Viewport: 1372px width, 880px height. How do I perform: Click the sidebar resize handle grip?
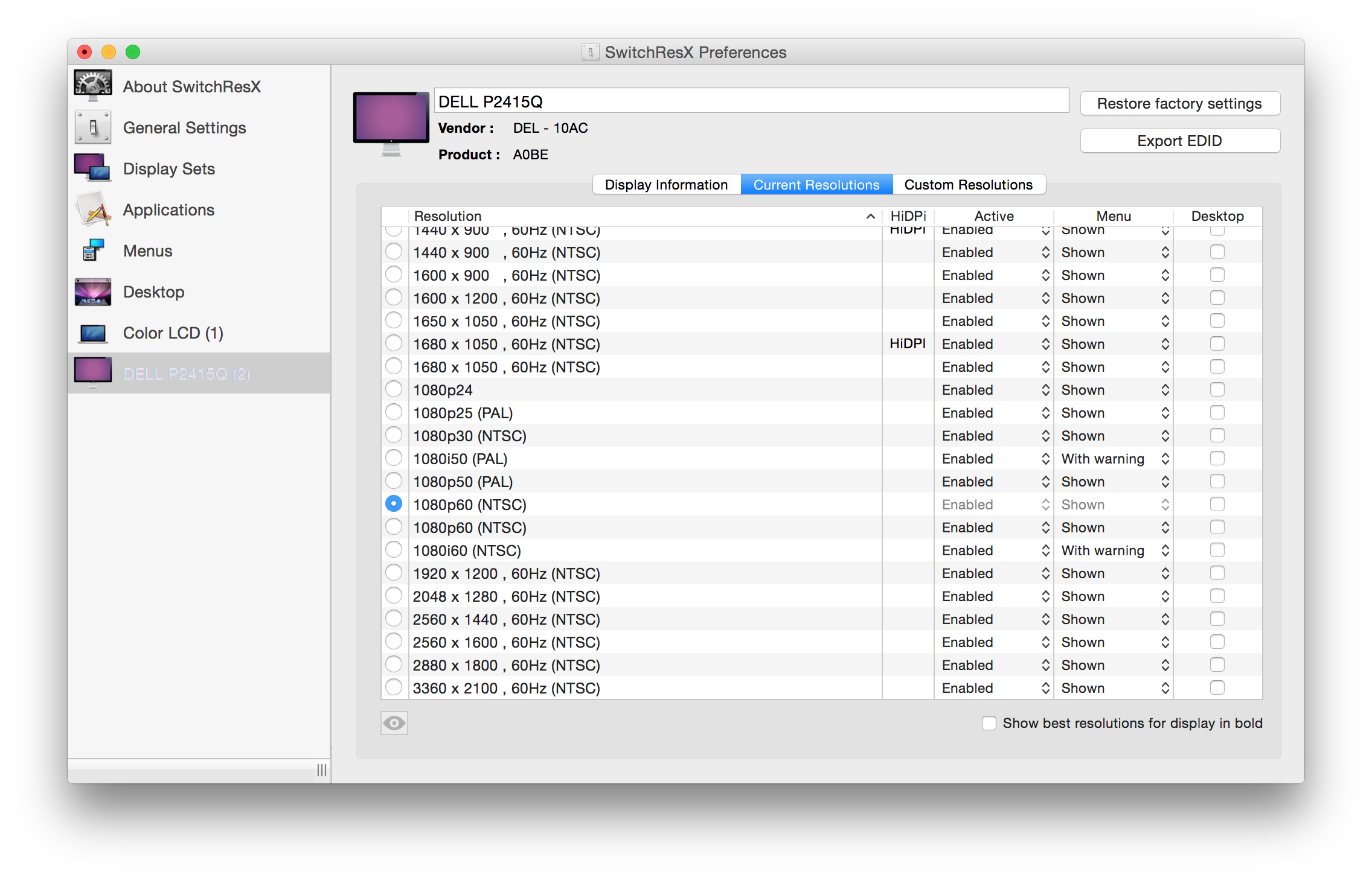click(x=322, y=770)
